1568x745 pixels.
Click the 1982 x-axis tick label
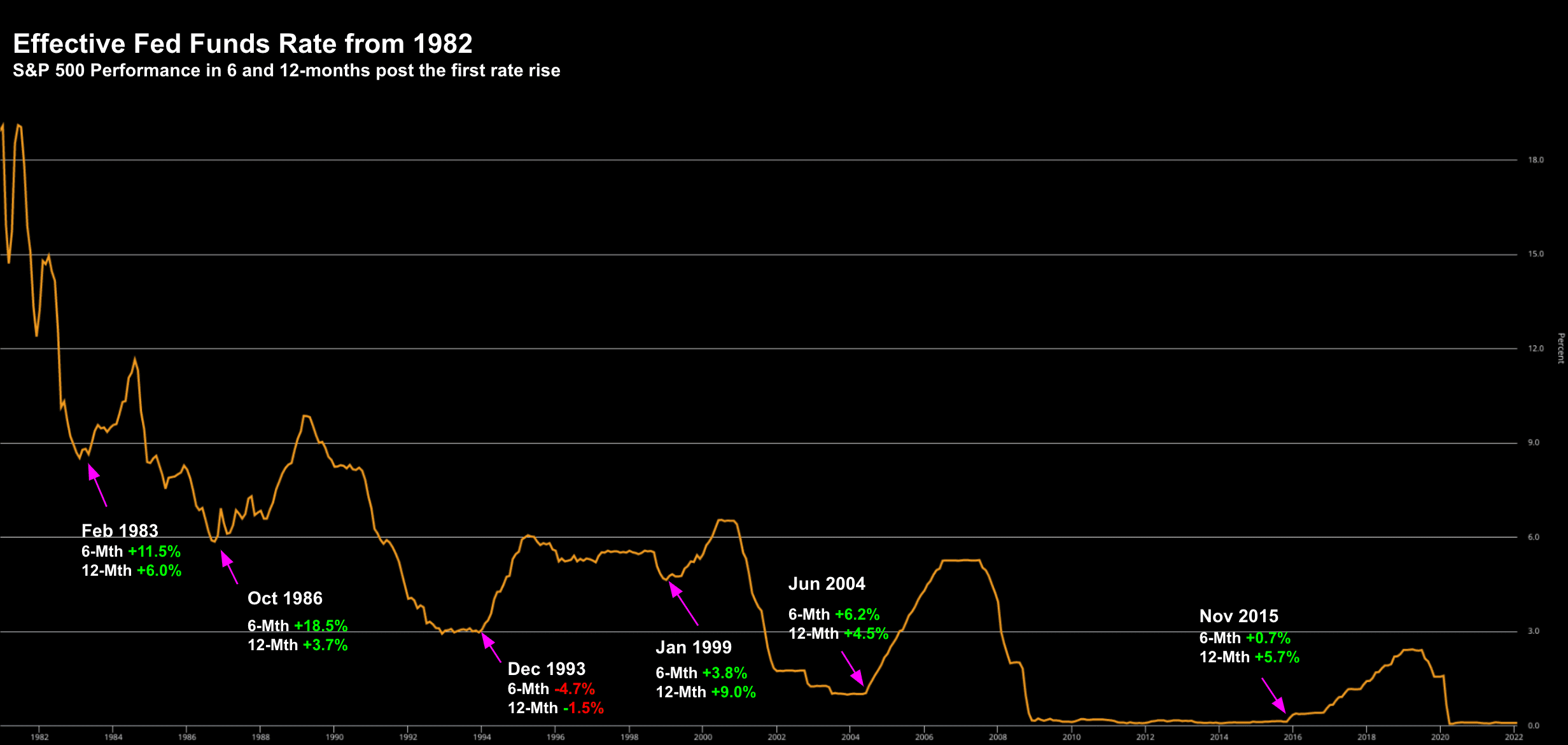(x=39, y=737)
